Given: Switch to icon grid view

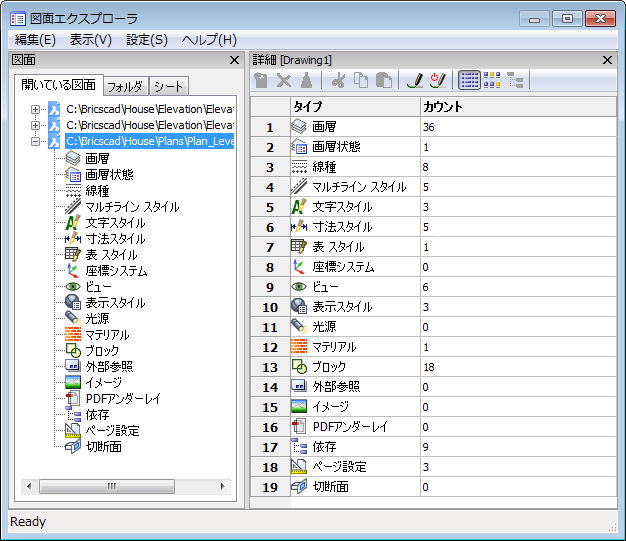Looking at the screenshot, I should [492, 80].
